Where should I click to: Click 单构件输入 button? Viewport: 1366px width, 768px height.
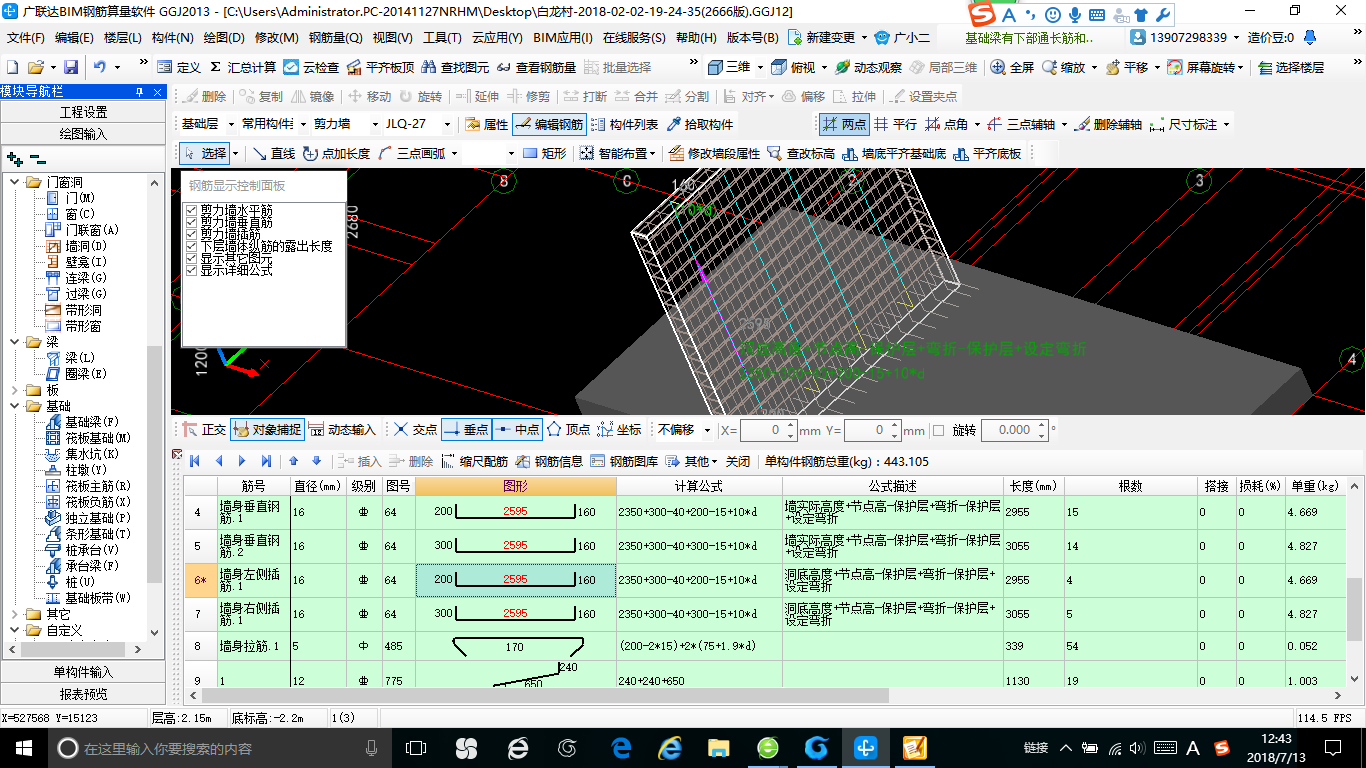pyautogui.click(x=83, y=672)
